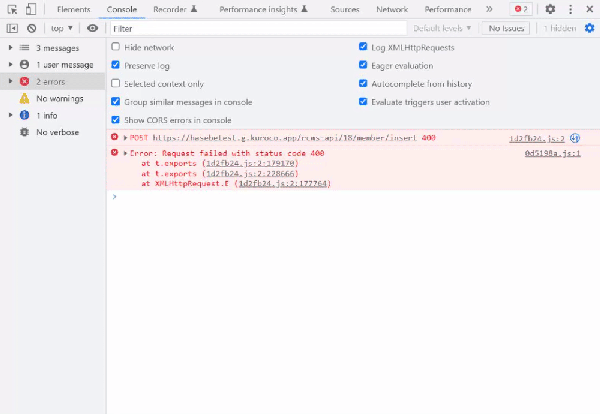The height and width of the screenshot is (414, 600).
Task: Switch to the Console tab
Action: 122,9
